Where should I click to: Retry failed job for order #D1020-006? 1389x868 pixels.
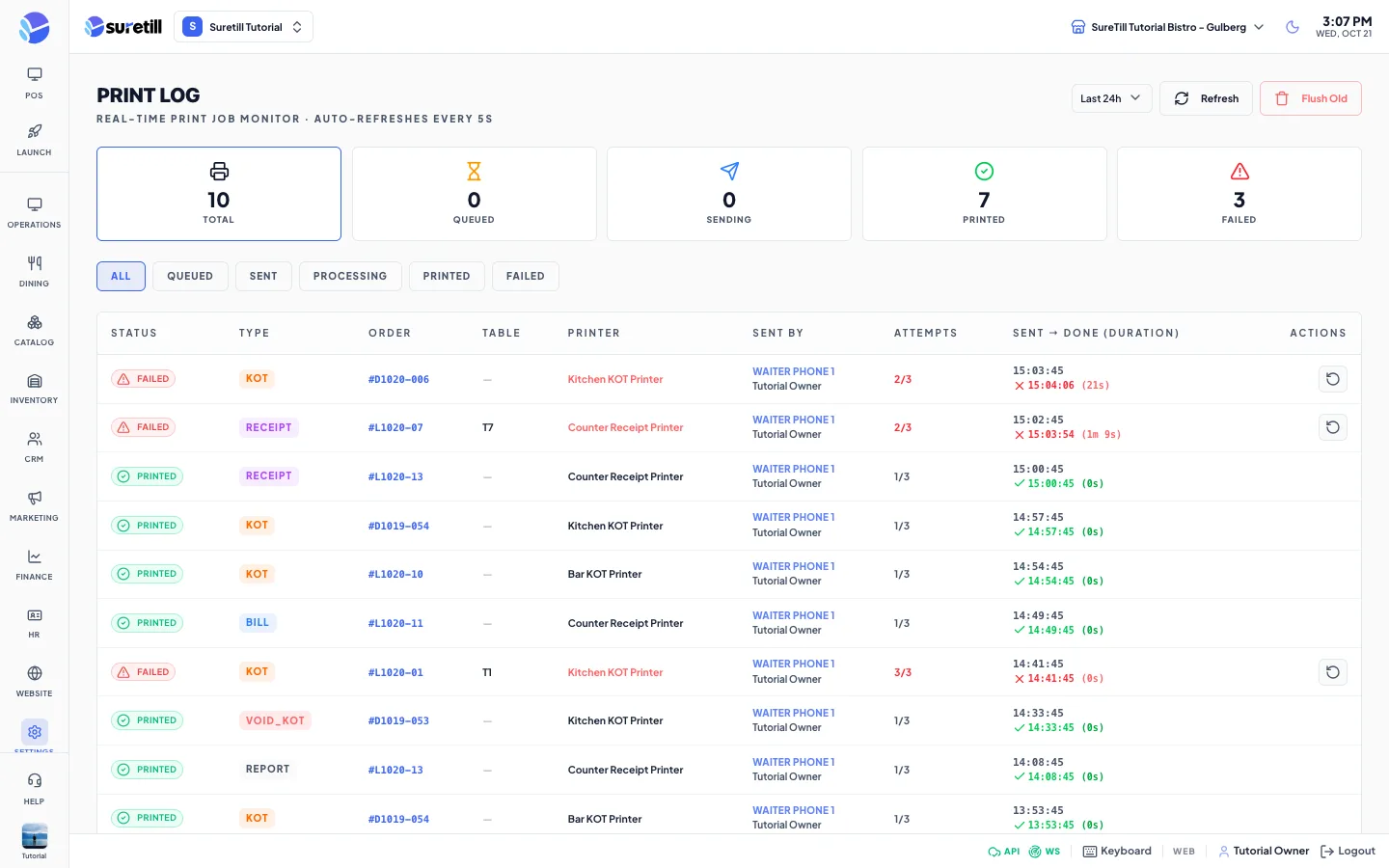(1333, 379)
